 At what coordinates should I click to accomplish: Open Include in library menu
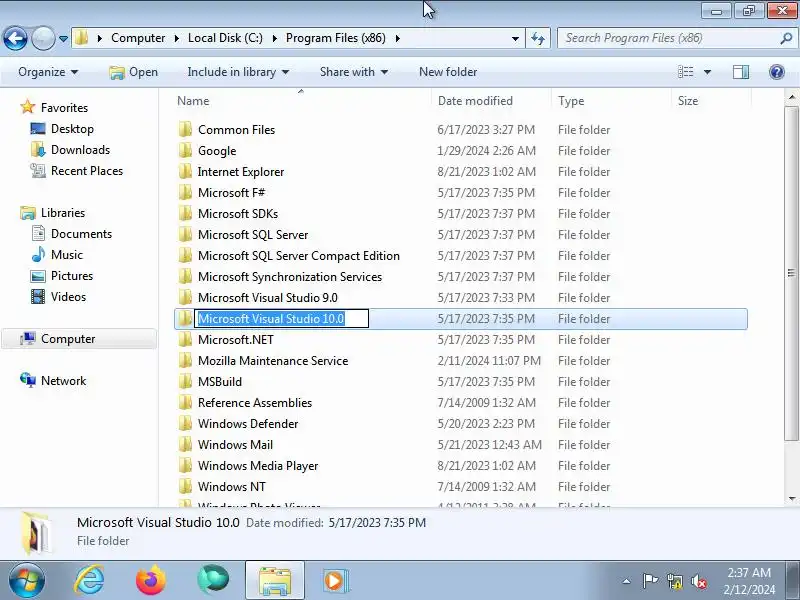point(238,72)
